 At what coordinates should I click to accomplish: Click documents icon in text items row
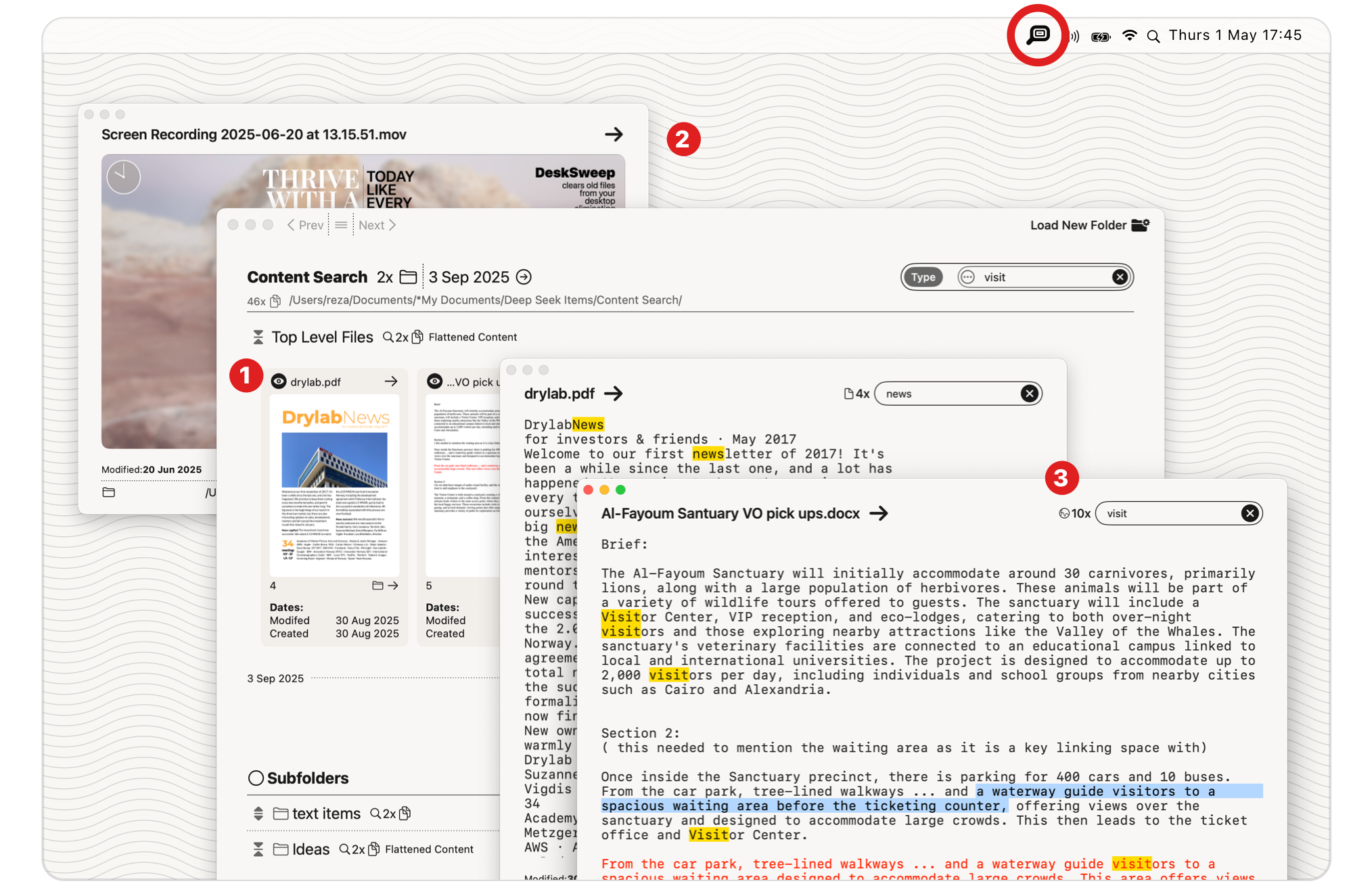tap(405, 814)
